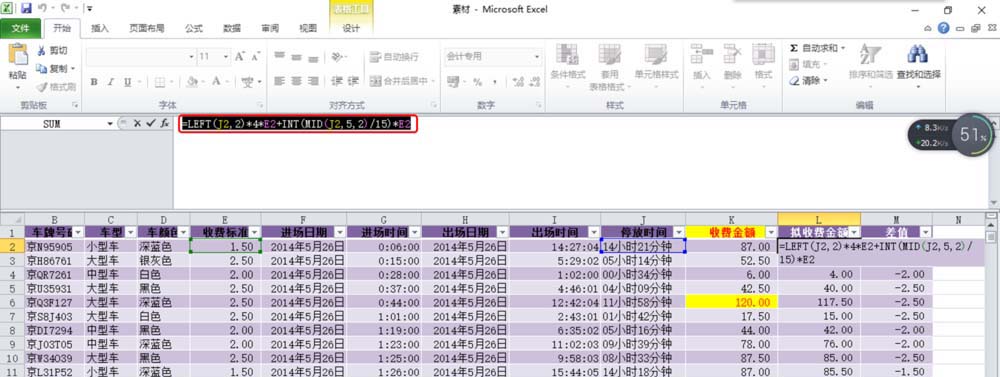
Task: Switch to 公式 (Formulas) tab
Action: (194, 28)
